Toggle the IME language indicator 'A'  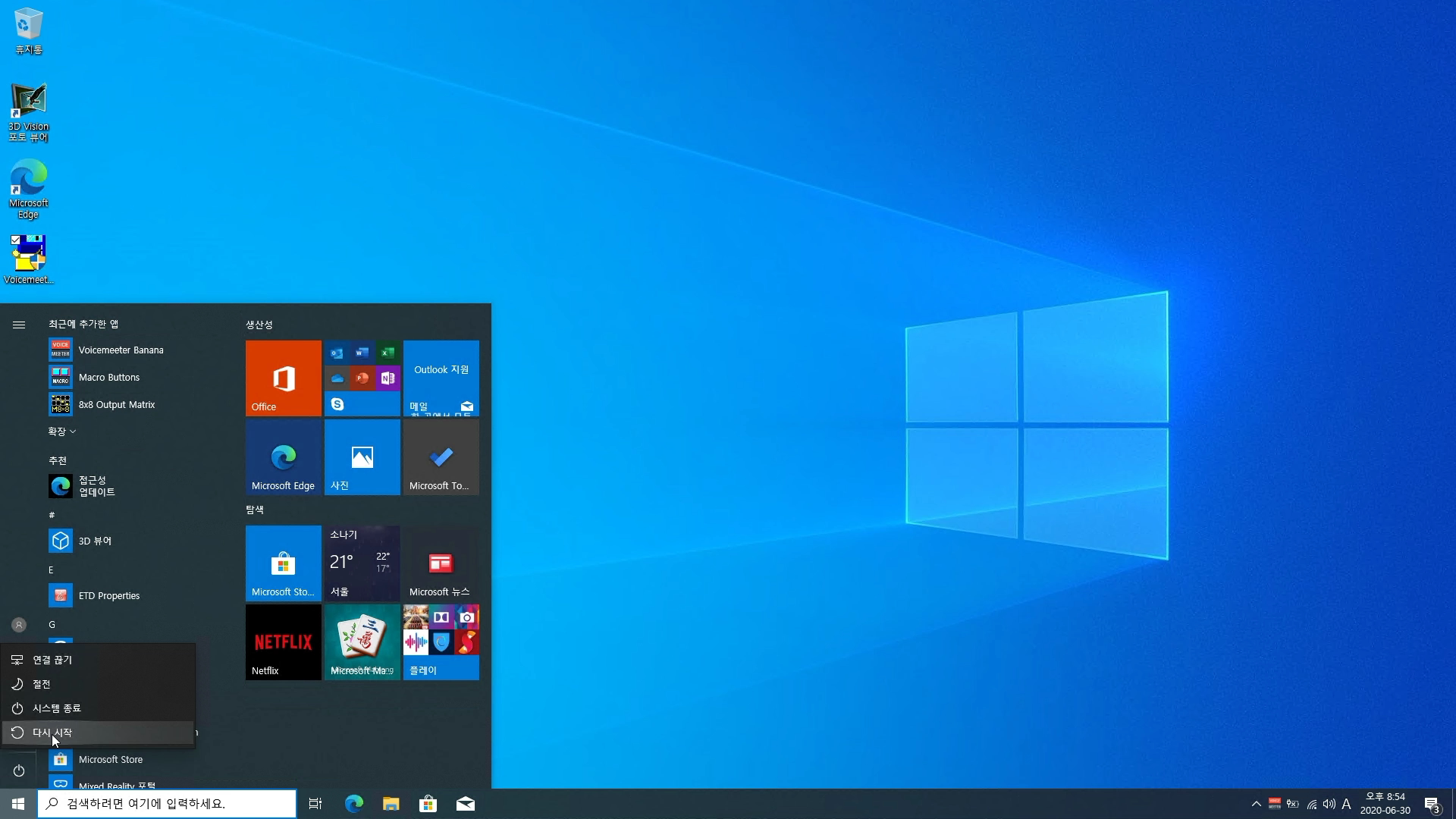(x=1346, y=804)
